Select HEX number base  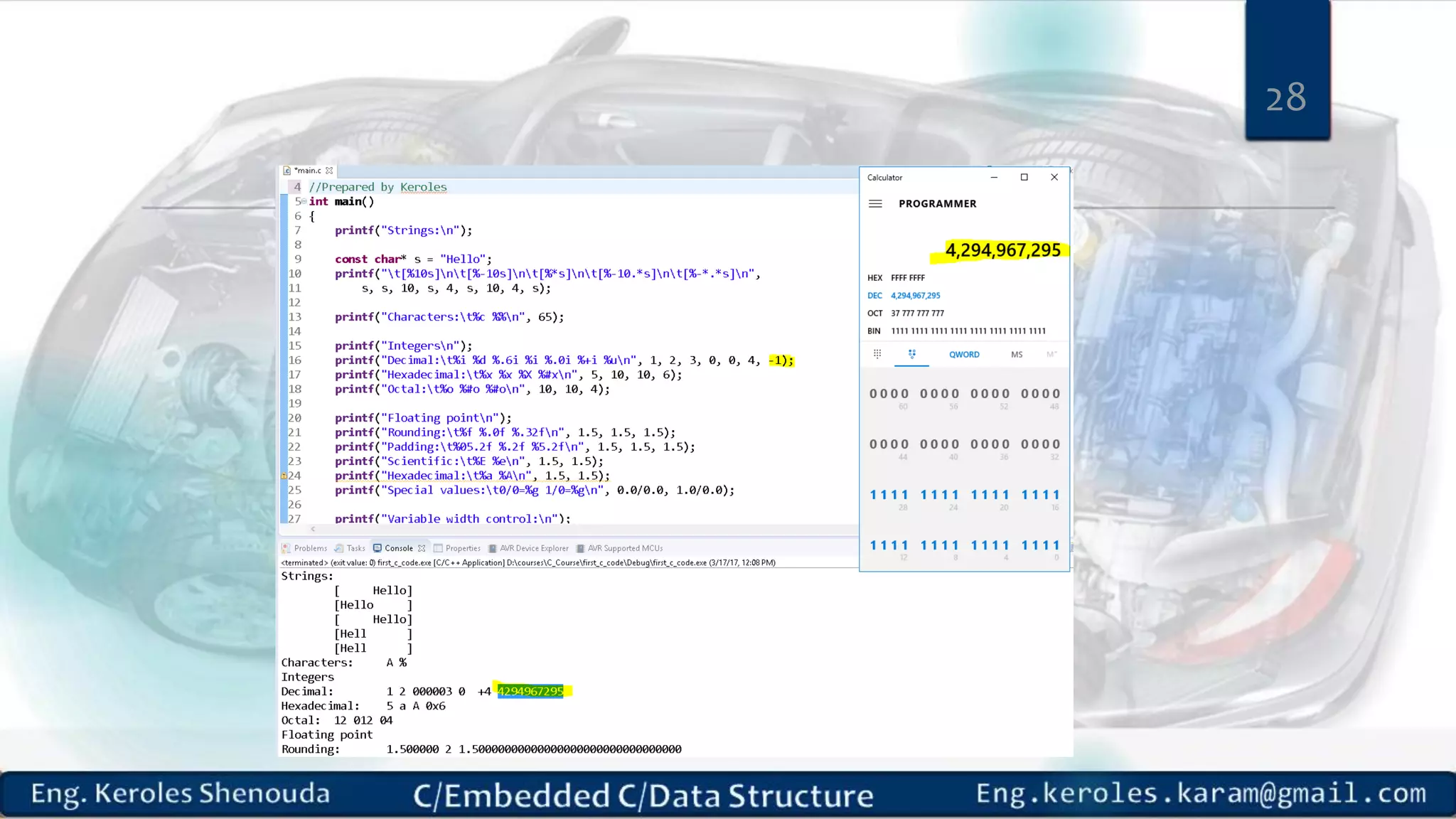874,278
